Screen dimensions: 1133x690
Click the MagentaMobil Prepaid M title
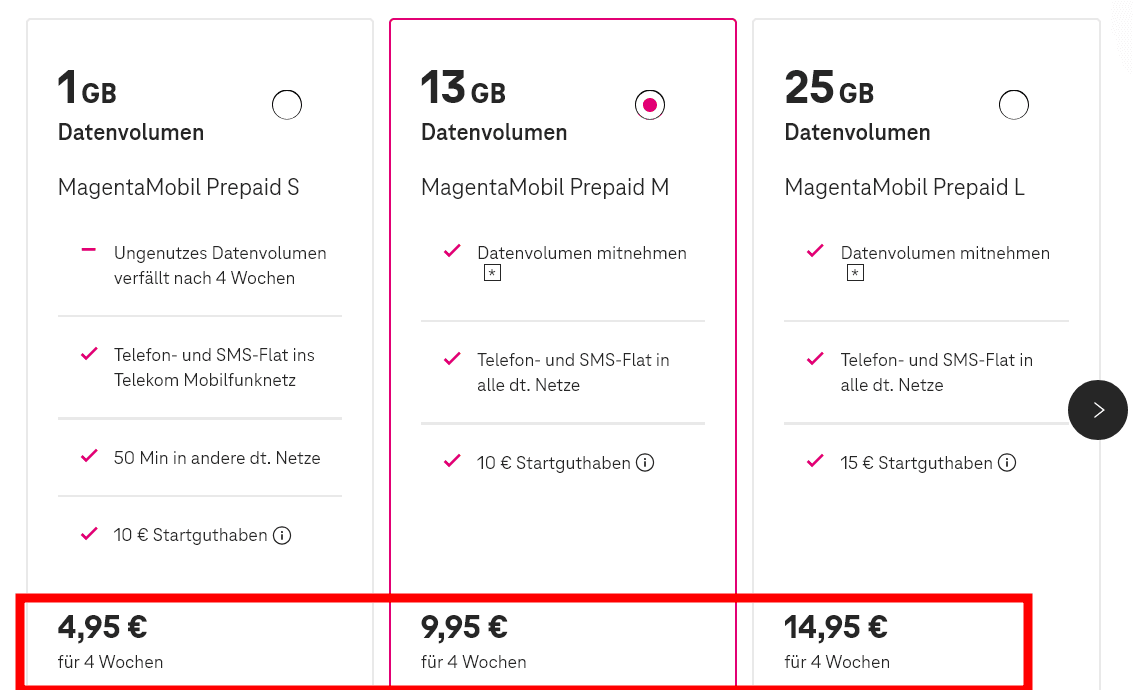click(x=544, y=187)
